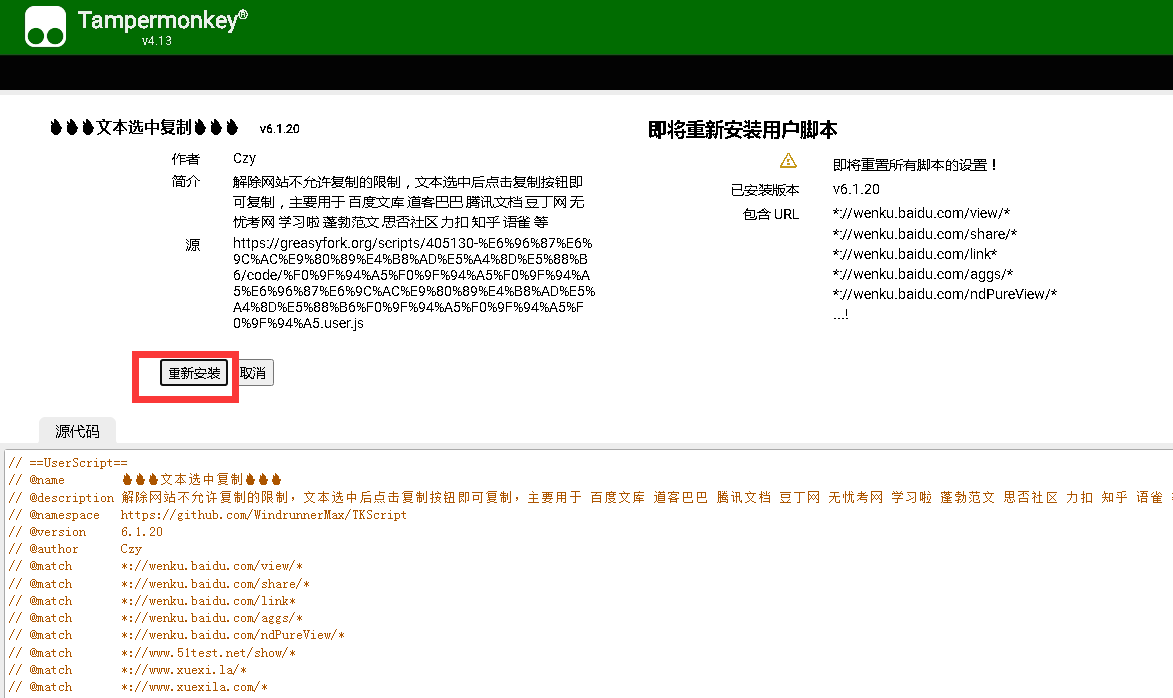The height and width of the screenshot is (698, 1173).
Task: Click the script description text under 简介
Action: [408, 202]
